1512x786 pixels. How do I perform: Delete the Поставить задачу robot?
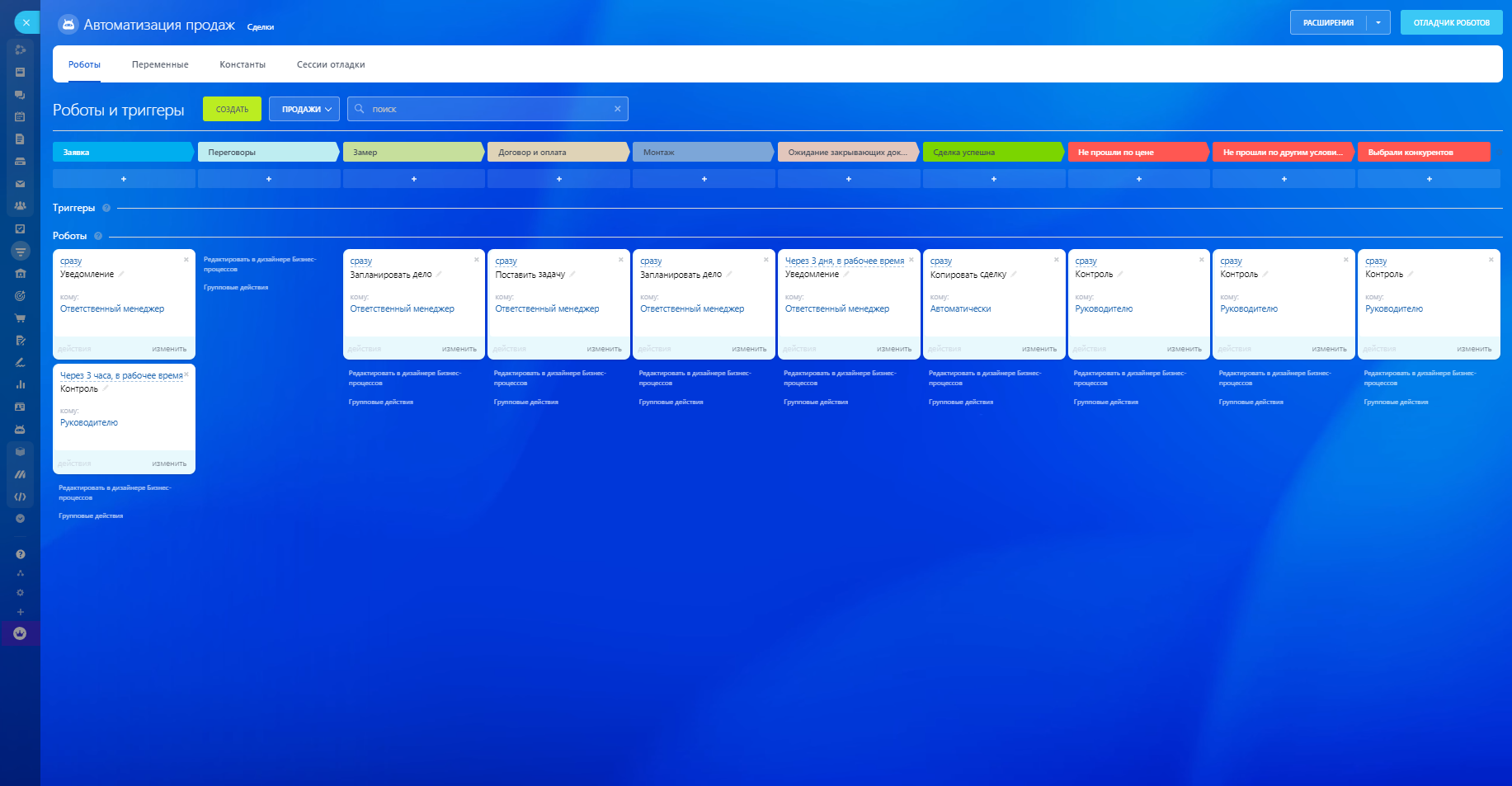pos(621,260)
